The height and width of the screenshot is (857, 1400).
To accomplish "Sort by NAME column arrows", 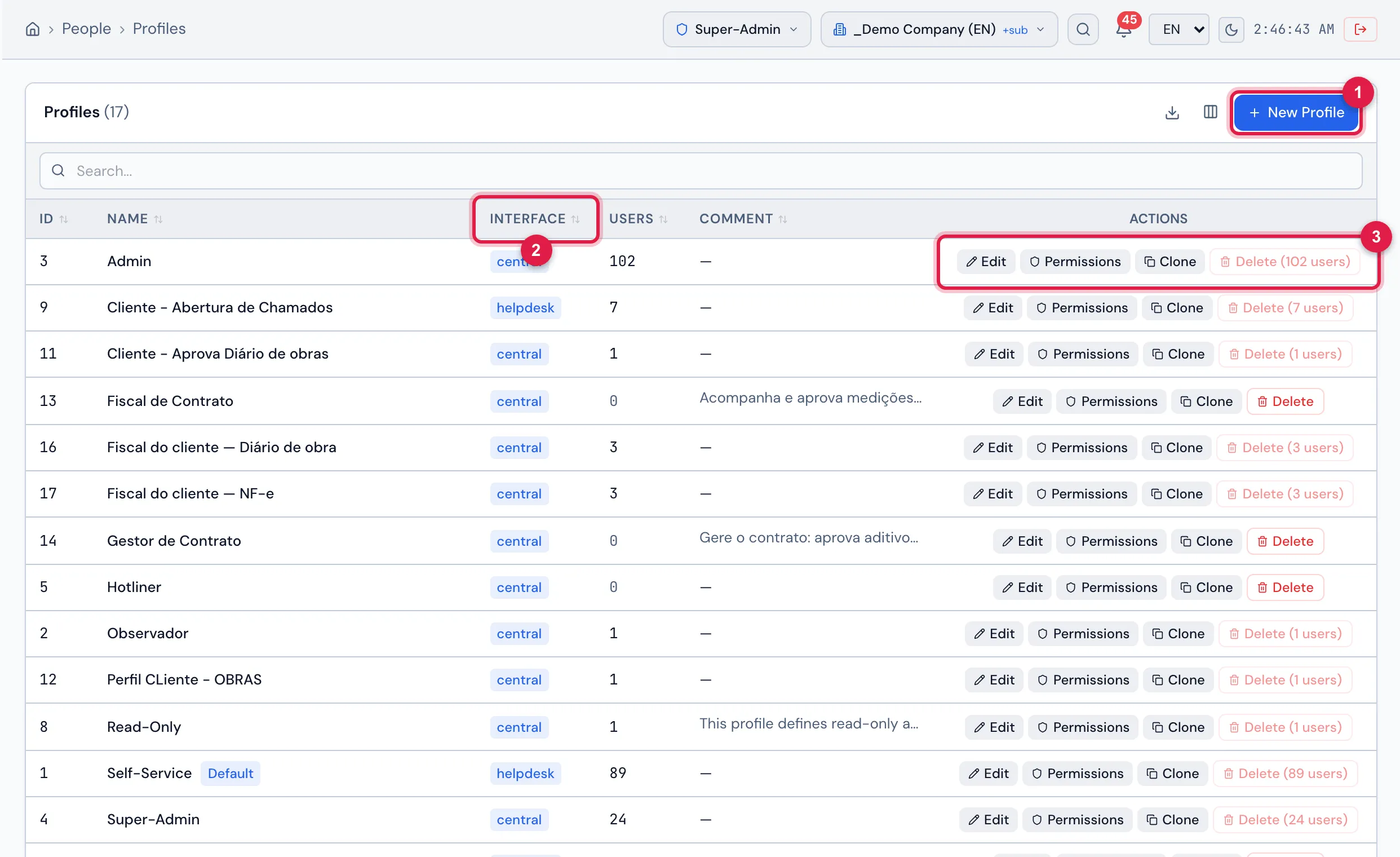I will click(158, 219).
